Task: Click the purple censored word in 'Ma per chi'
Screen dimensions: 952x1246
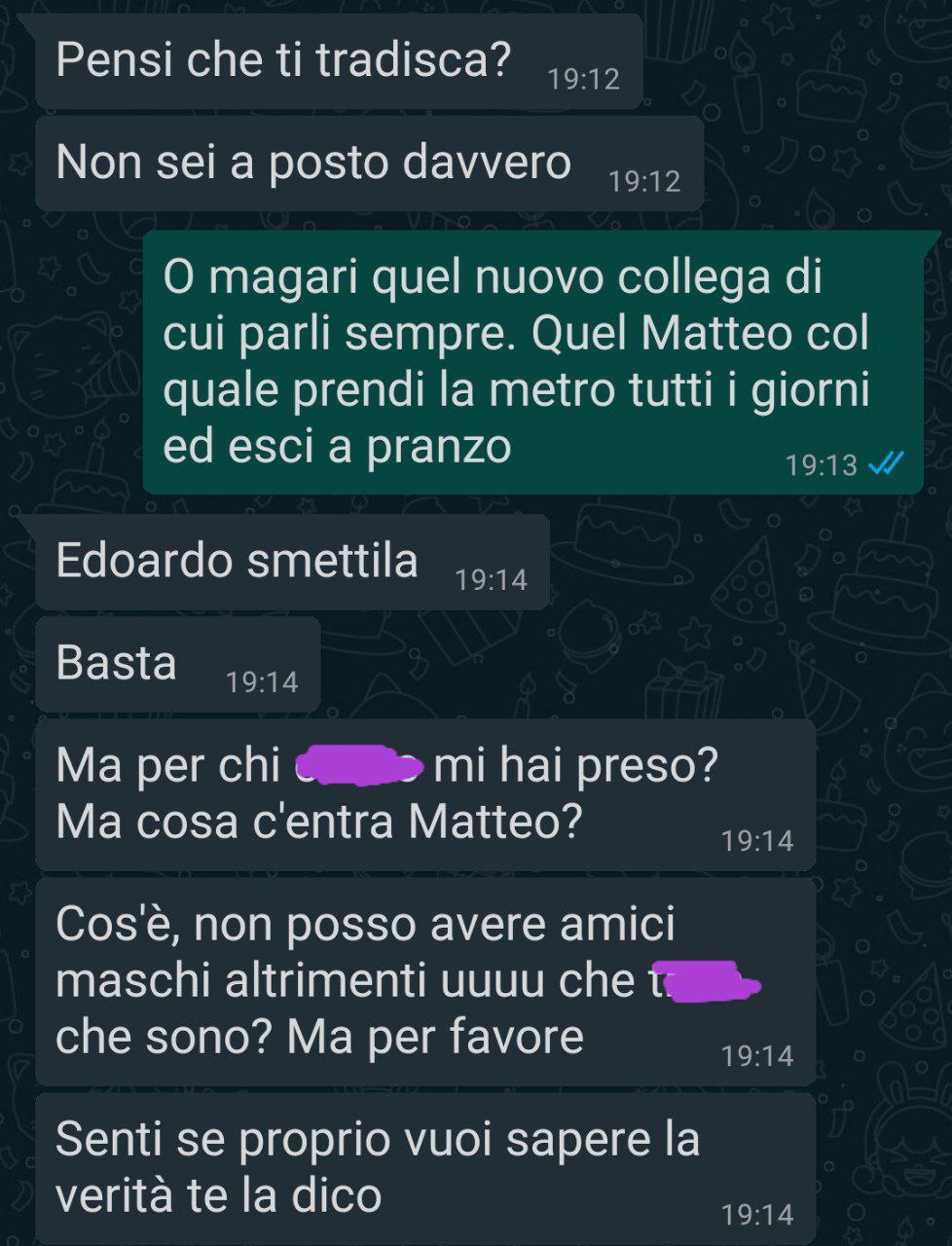Action: [359, 765]
